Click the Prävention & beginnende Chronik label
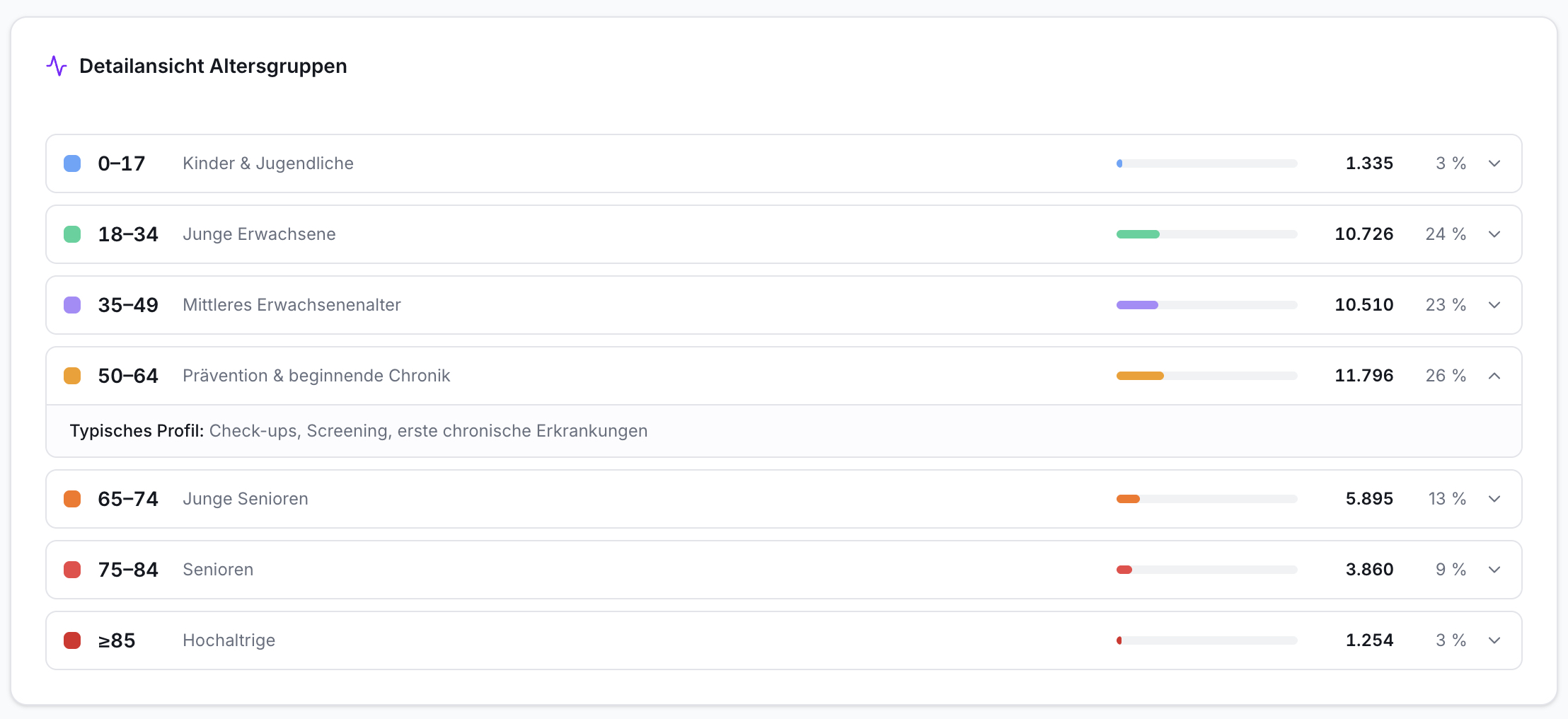The image size is (1568, 719). [x=316, y=376]
